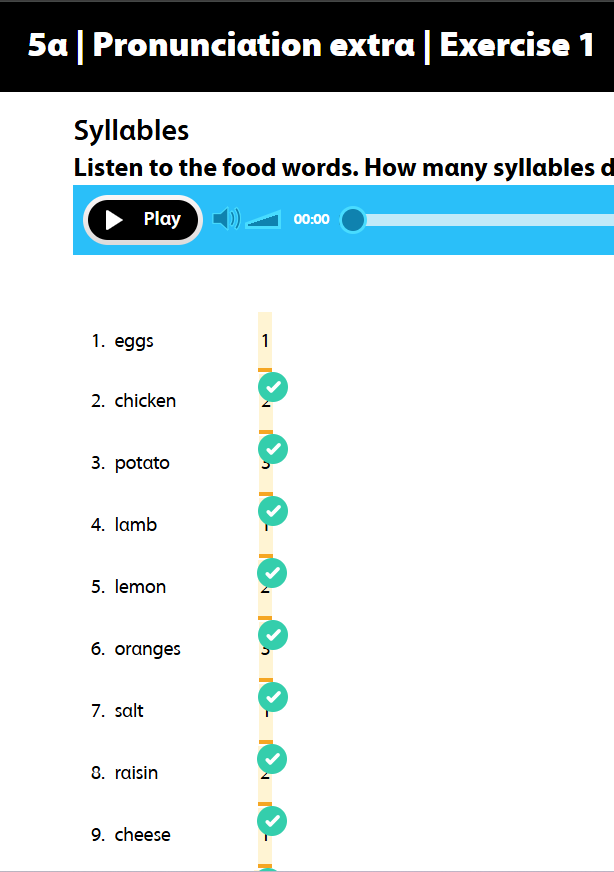The image size is (614, 872).
Task: Click the green checkmark under lemon
Action: tap(273, 635)
